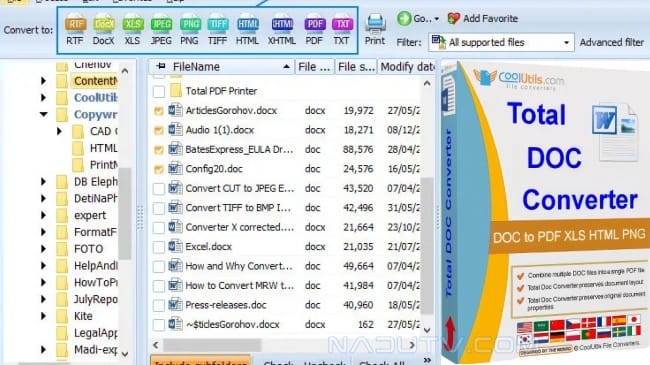Check Converter X corrected file checkbox
This screenshot has width=650, height=365.
pos(159,228)
